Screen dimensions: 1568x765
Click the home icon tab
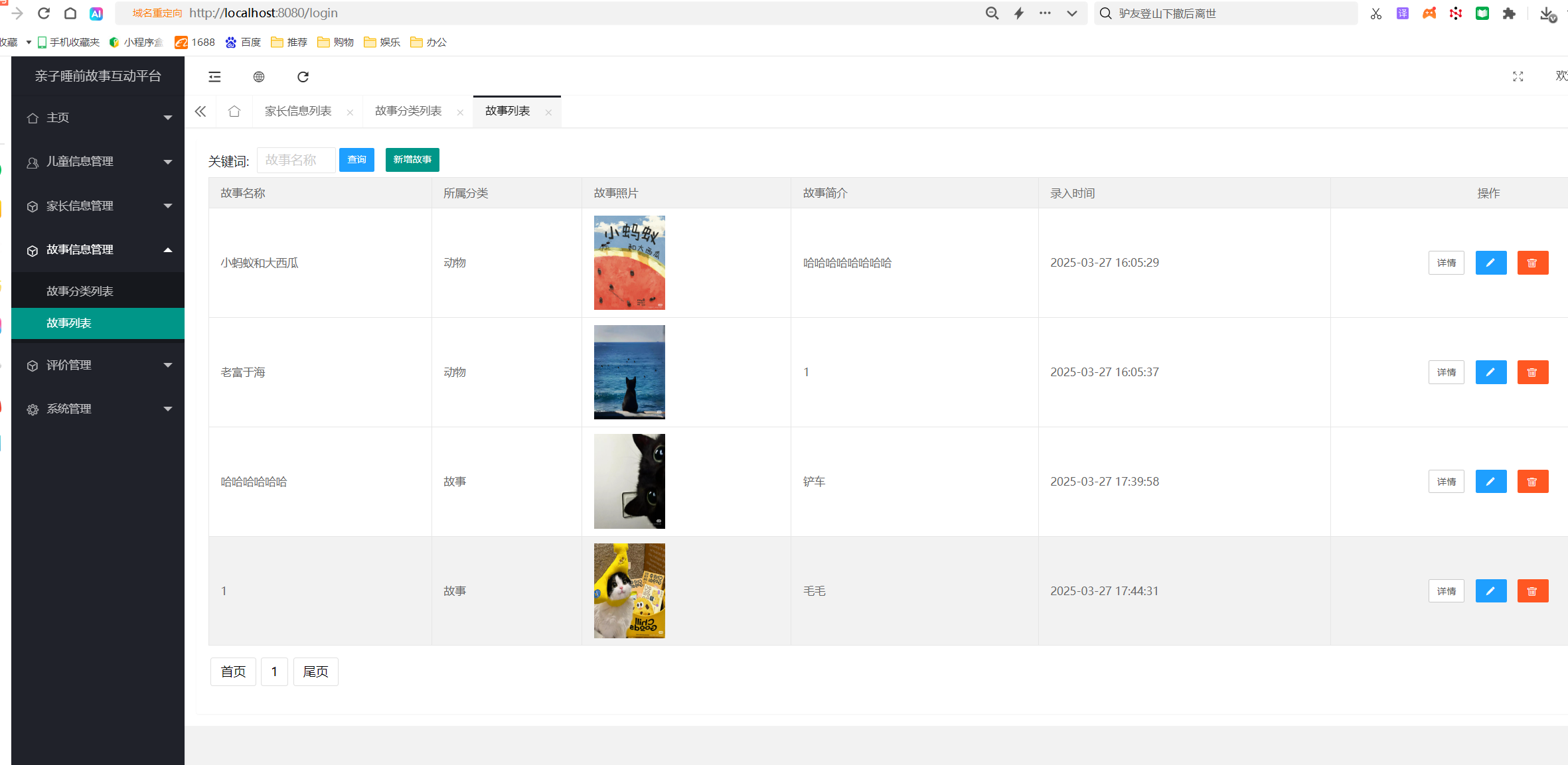pyautogui.click(x=234, y=111)
